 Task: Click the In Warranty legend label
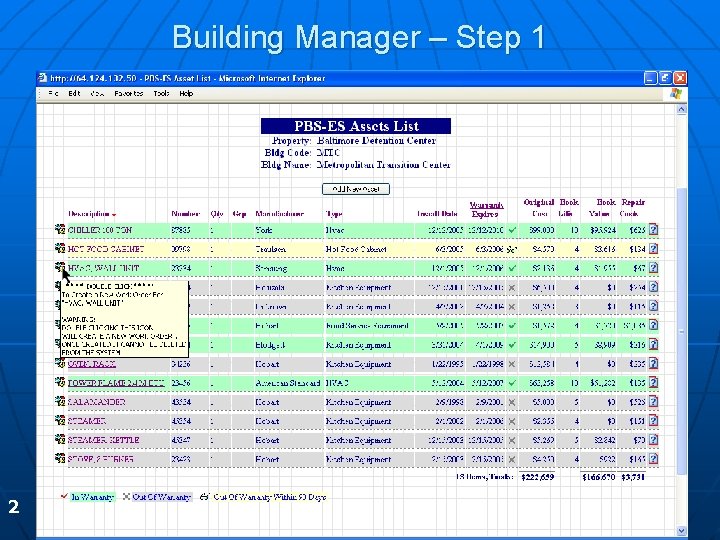(92, 497)
